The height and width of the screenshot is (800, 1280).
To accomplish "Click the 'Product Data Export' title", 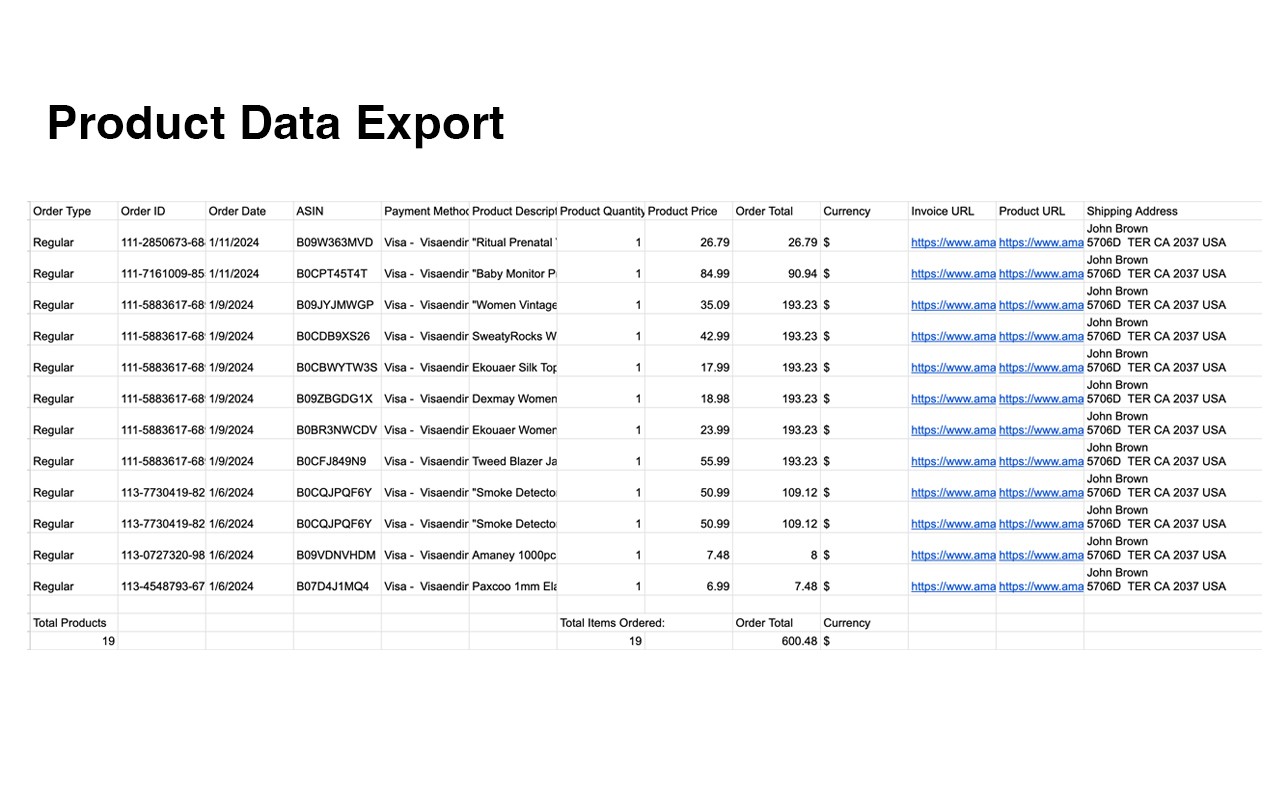I will 276,123.
